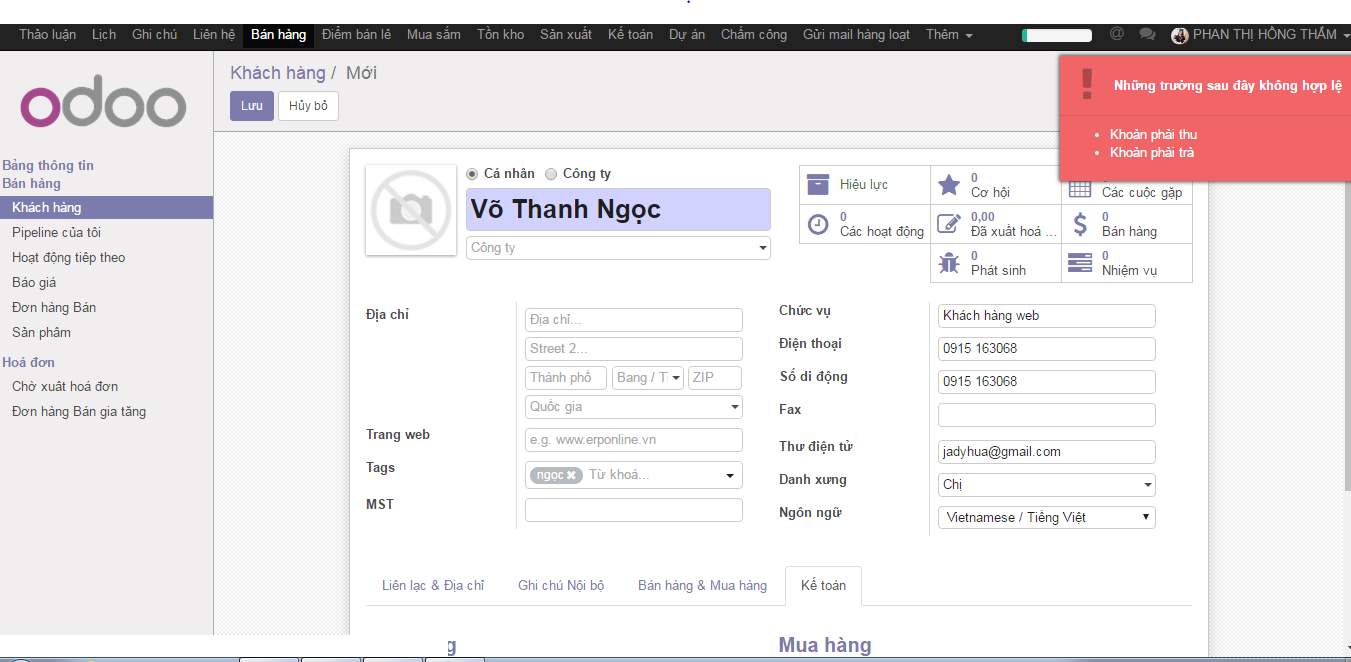
Task: Click the Hủy bỏ discard button
Action: [308, 106]
